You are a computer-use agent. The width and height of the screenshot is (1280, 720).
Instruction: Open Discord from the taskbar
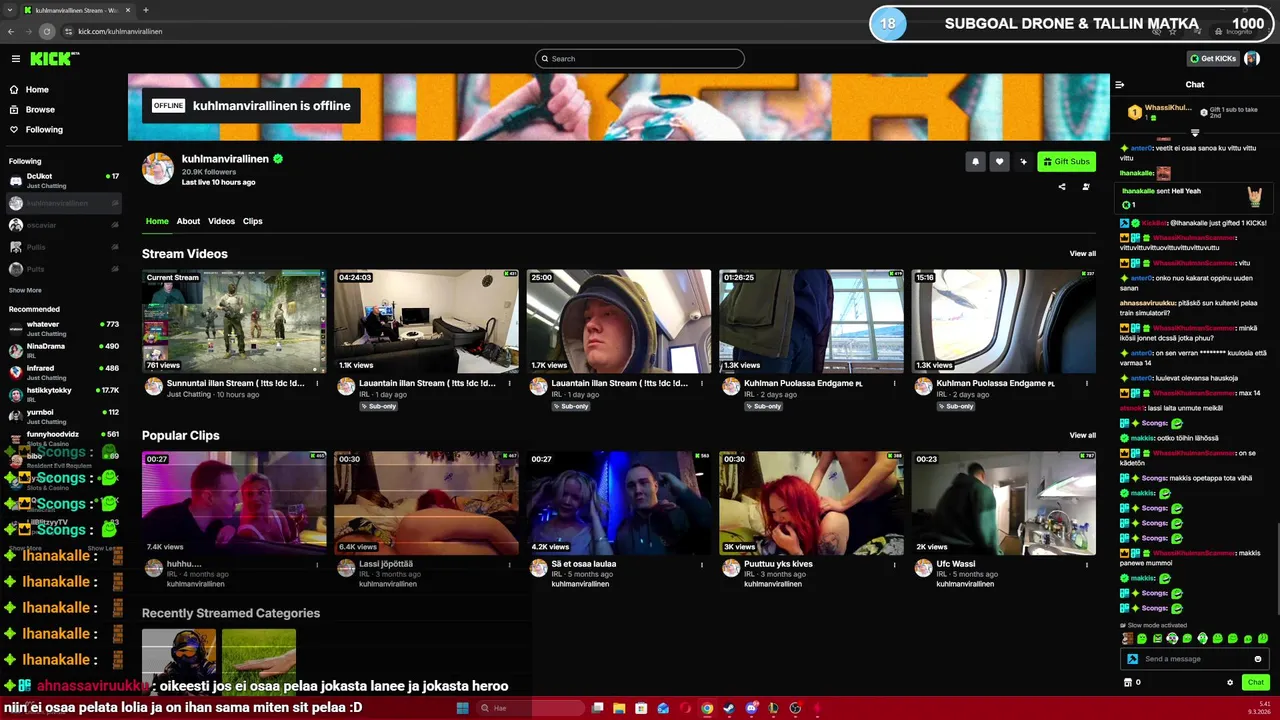752,708
